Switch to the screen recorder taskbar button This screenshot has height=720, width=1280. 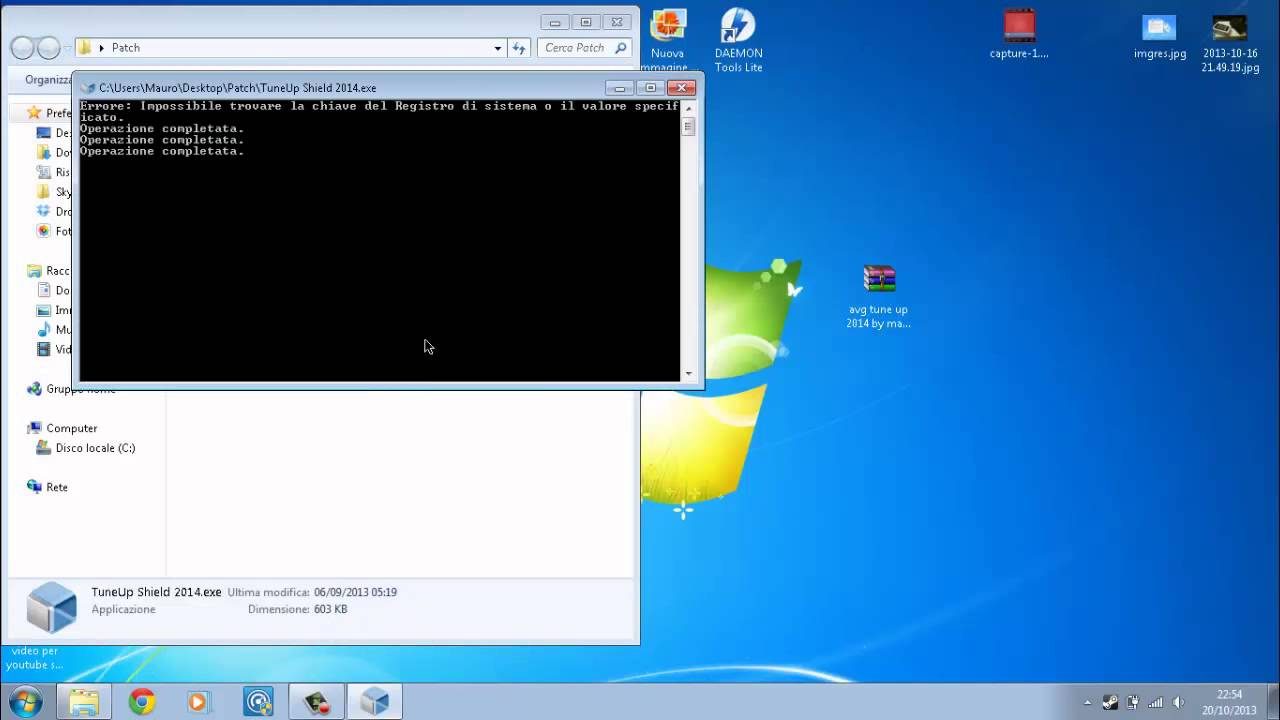[x=317, y=702]
